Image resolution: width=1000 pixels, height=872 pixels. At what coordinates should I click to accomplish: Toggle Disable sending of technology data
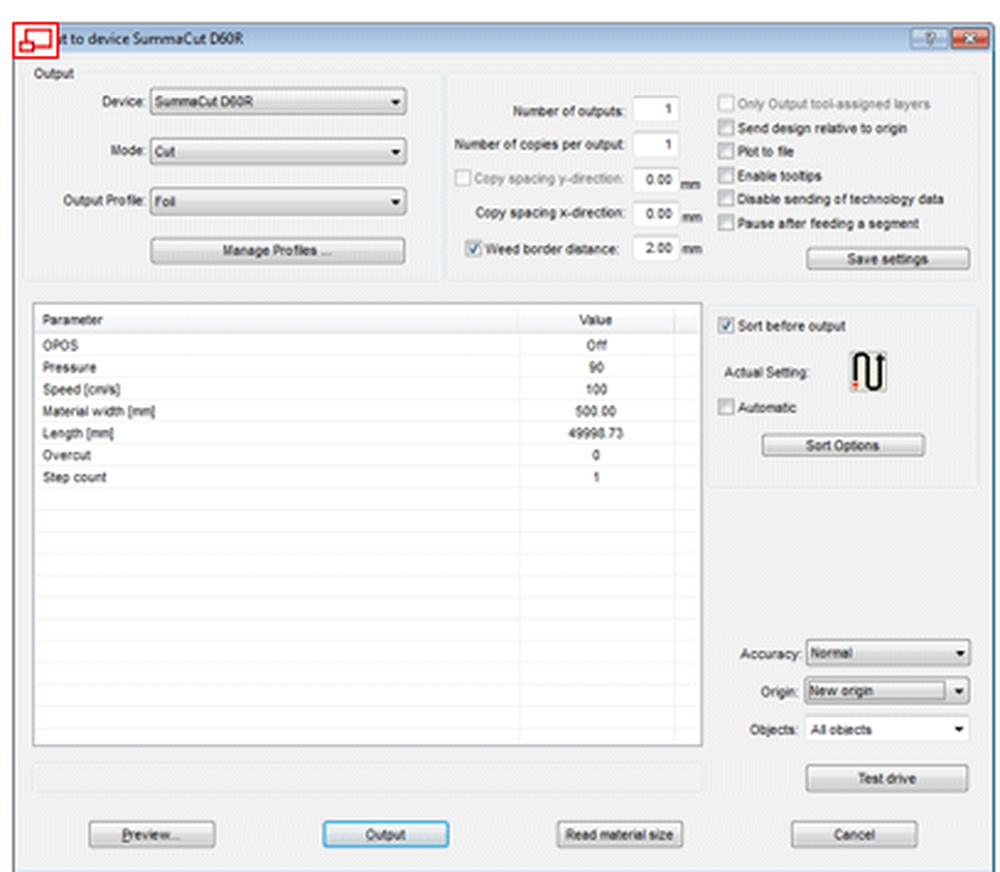tap(726, 198)
